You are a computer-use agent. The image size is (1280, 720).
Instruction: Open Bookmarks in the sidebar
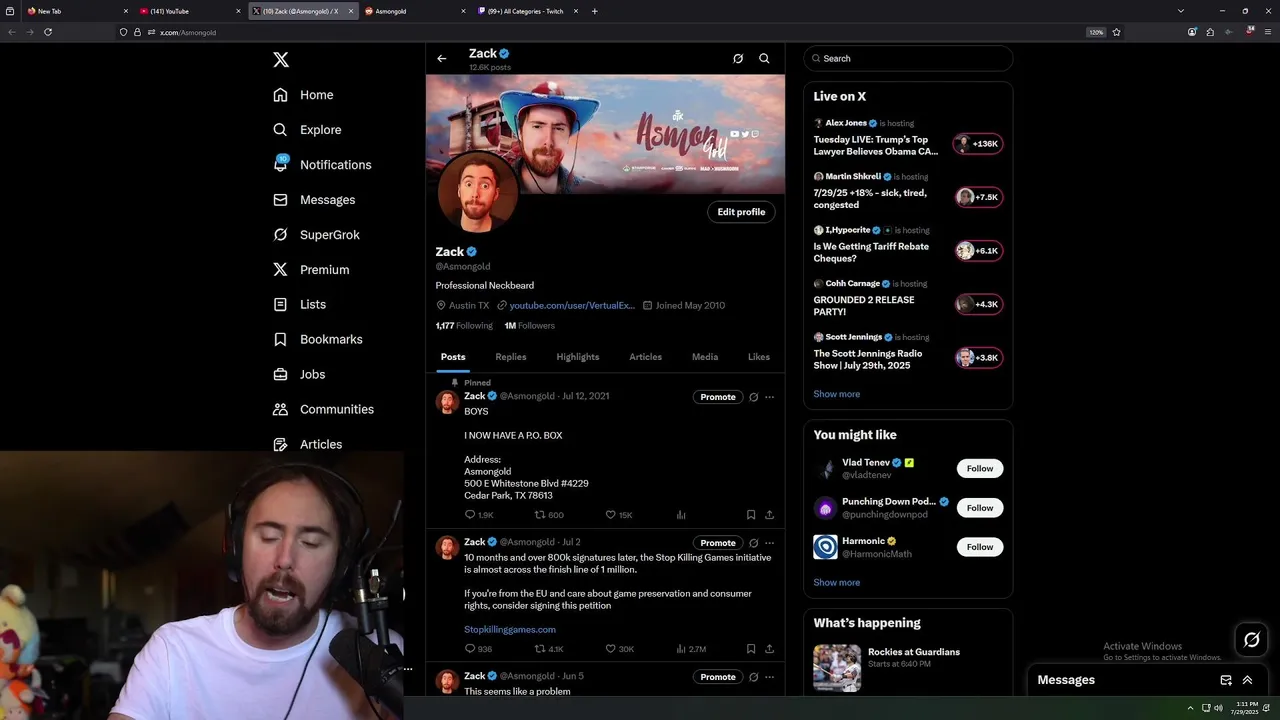click(x=317, y=339)
